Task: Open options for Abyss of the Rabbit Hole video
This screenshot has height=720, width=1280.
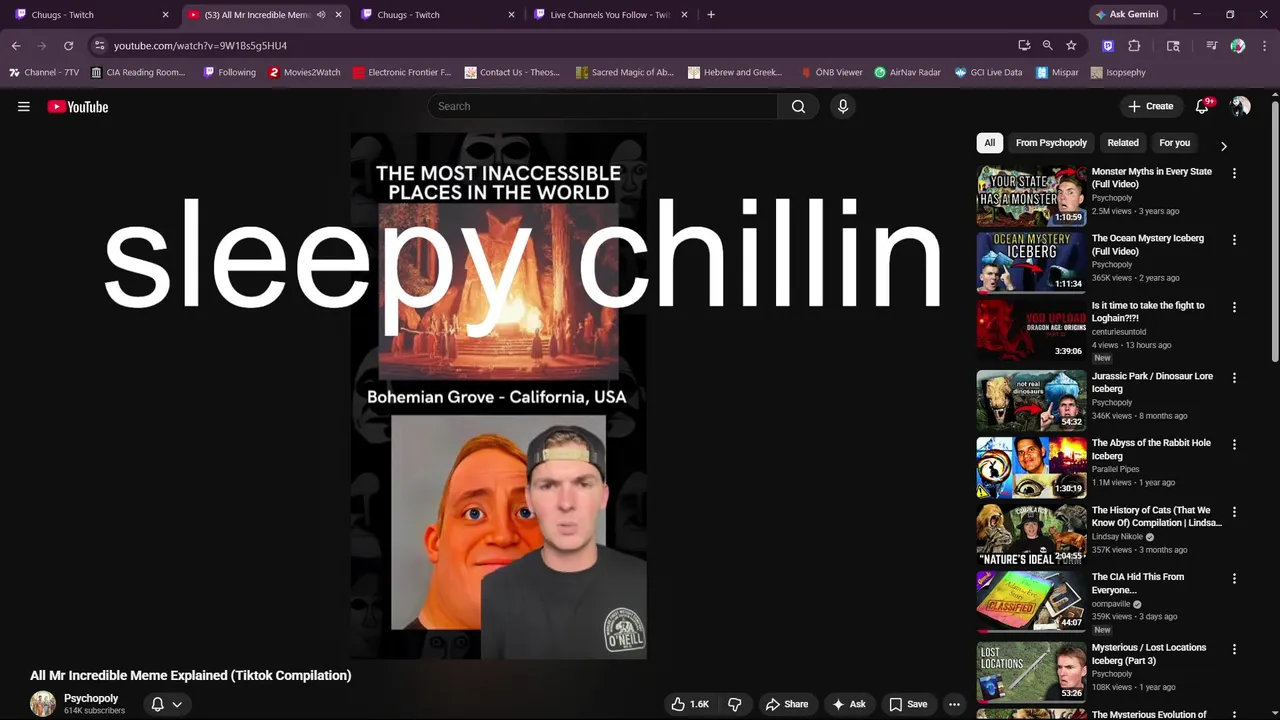Action: (x=1234, y=444)
